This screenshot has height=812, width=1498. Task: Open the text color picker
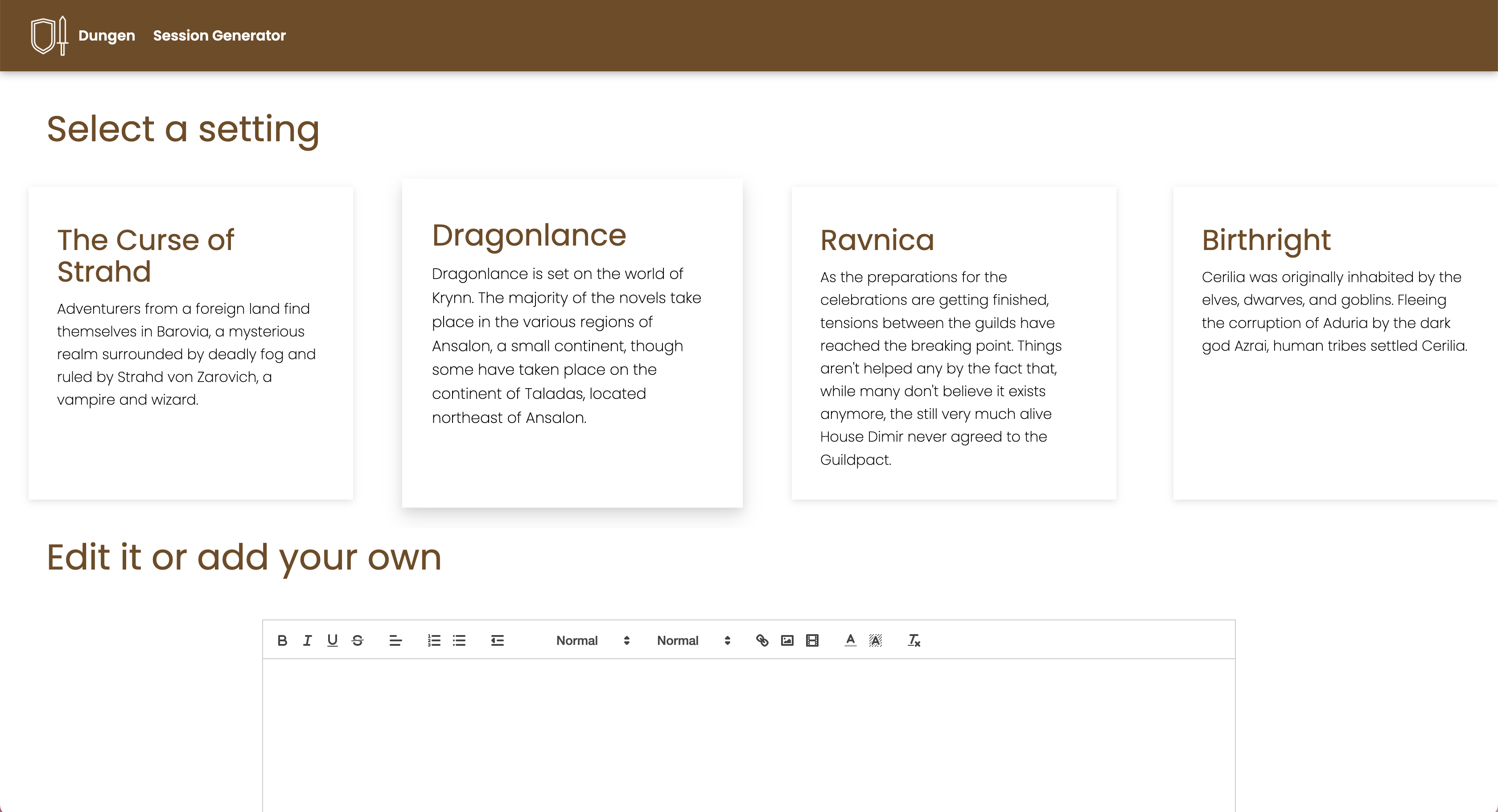tap(850, 640)
